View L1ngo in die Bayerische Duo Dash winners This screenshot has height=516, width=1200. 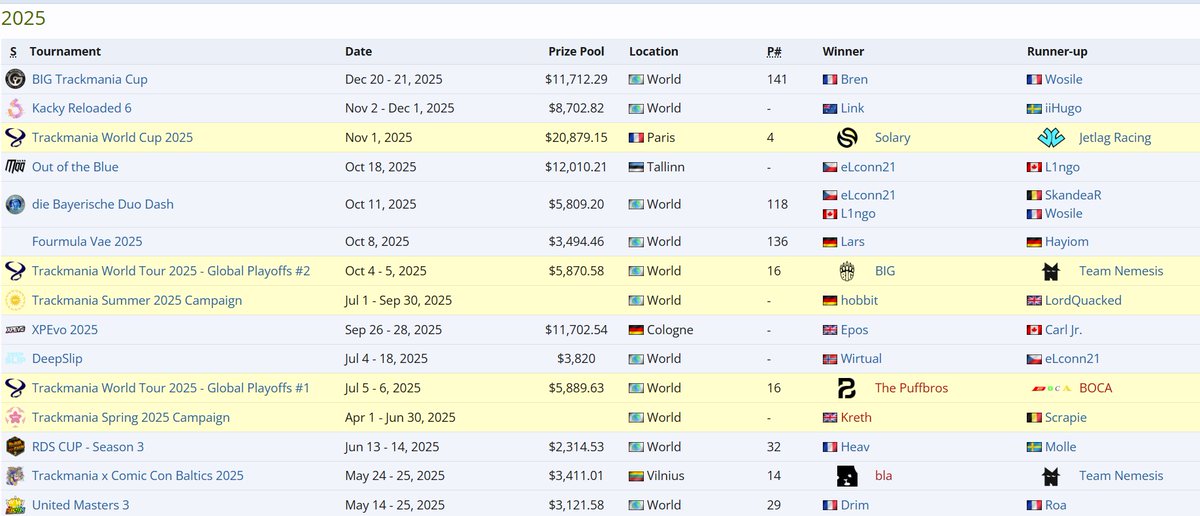(x=858, y=214)
